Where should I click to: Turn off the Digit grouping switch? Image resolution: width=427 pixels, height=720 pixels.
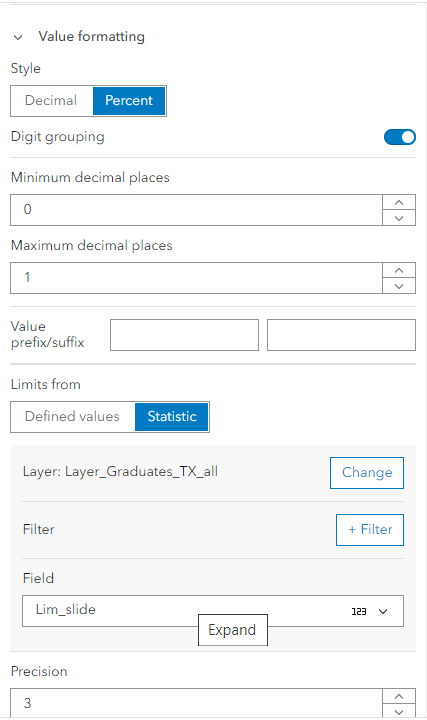click(400, 137)
